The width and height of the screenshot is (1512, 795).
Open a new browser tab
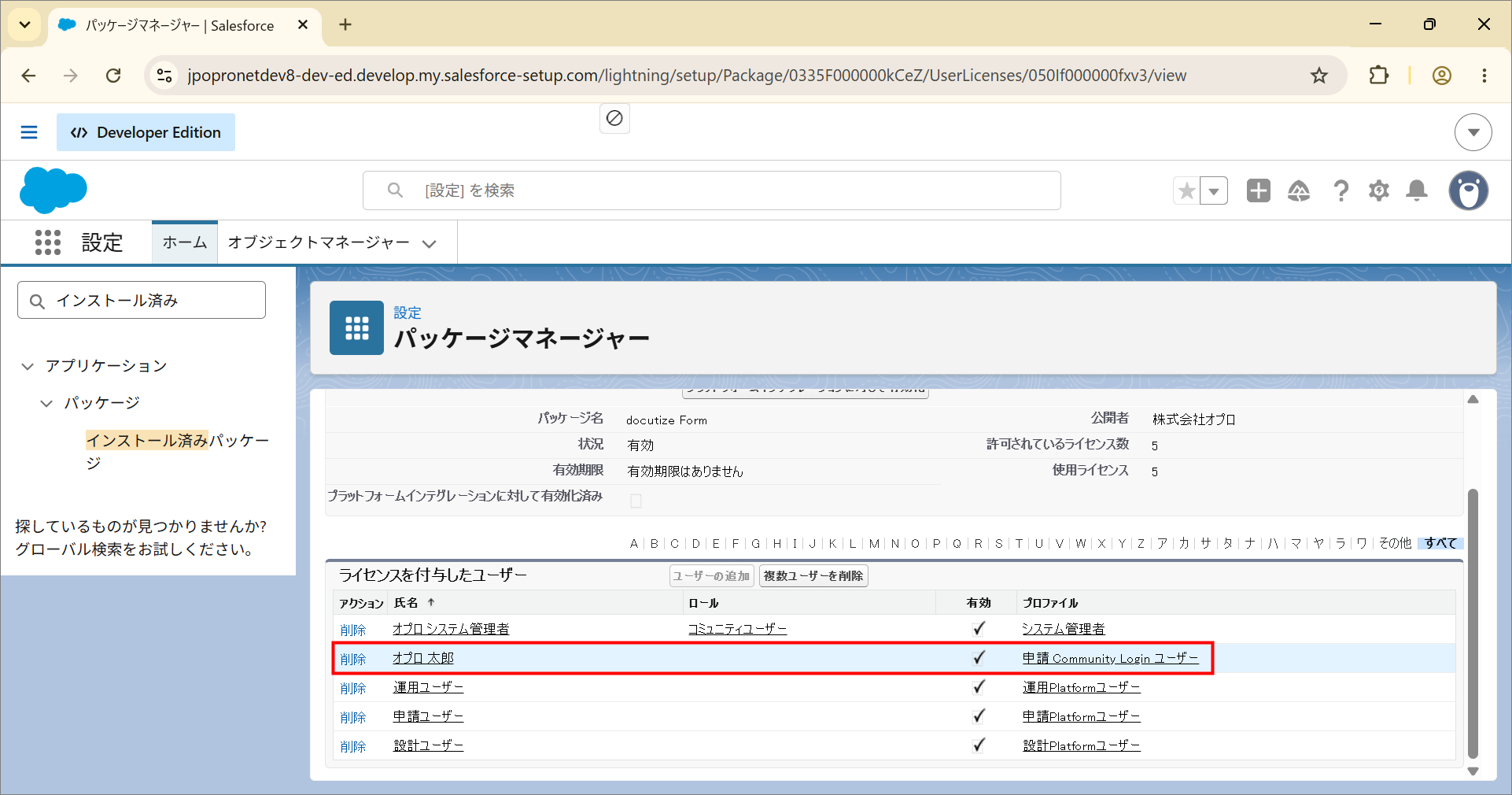pos(345,24)
